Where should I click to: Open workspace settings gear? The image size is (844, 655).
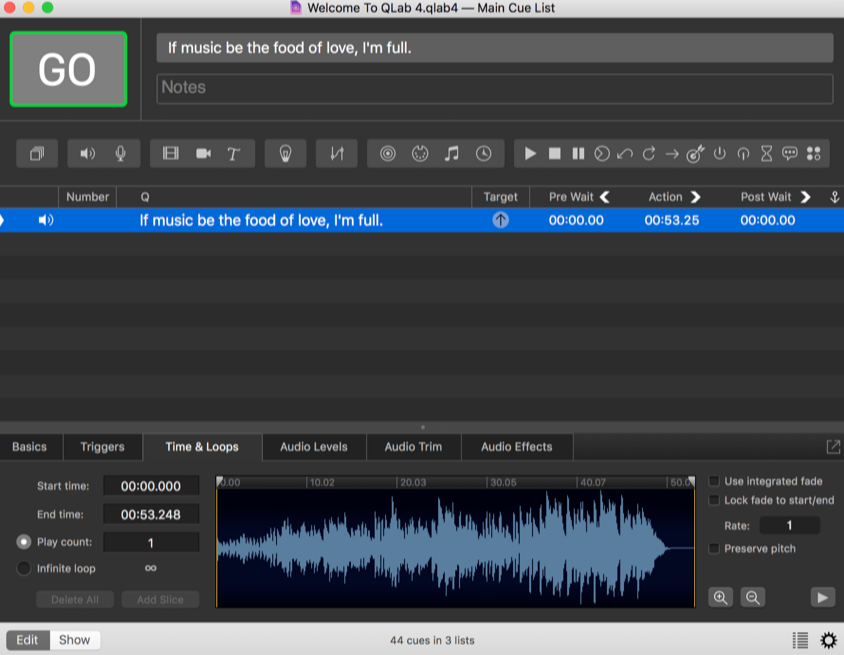828,640
